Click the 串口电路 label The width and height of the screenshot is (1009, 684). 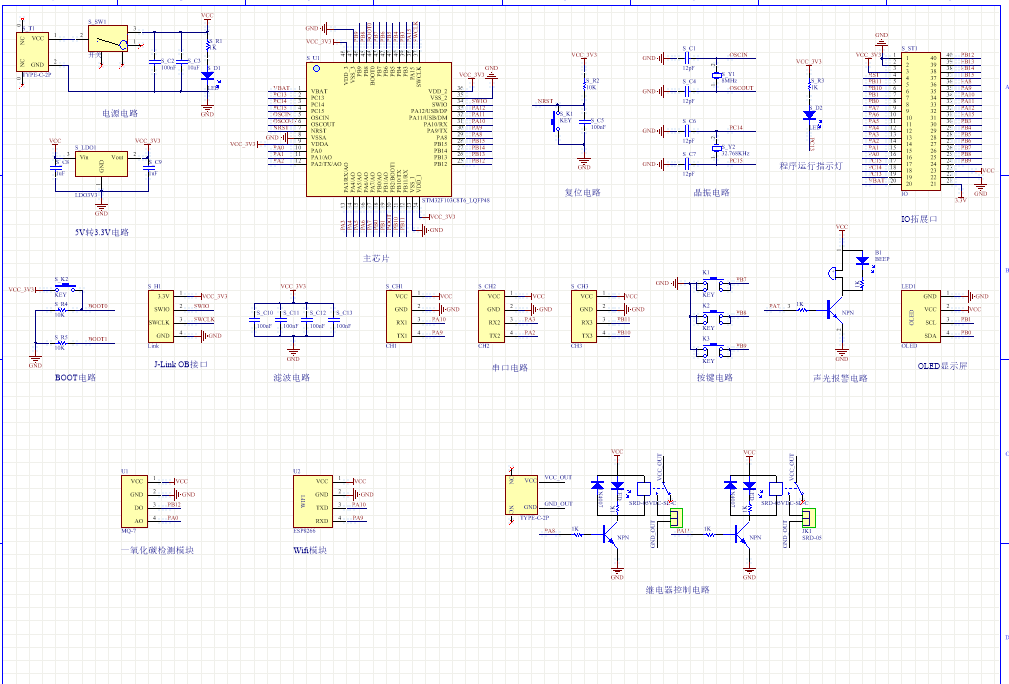click(510, 368)
